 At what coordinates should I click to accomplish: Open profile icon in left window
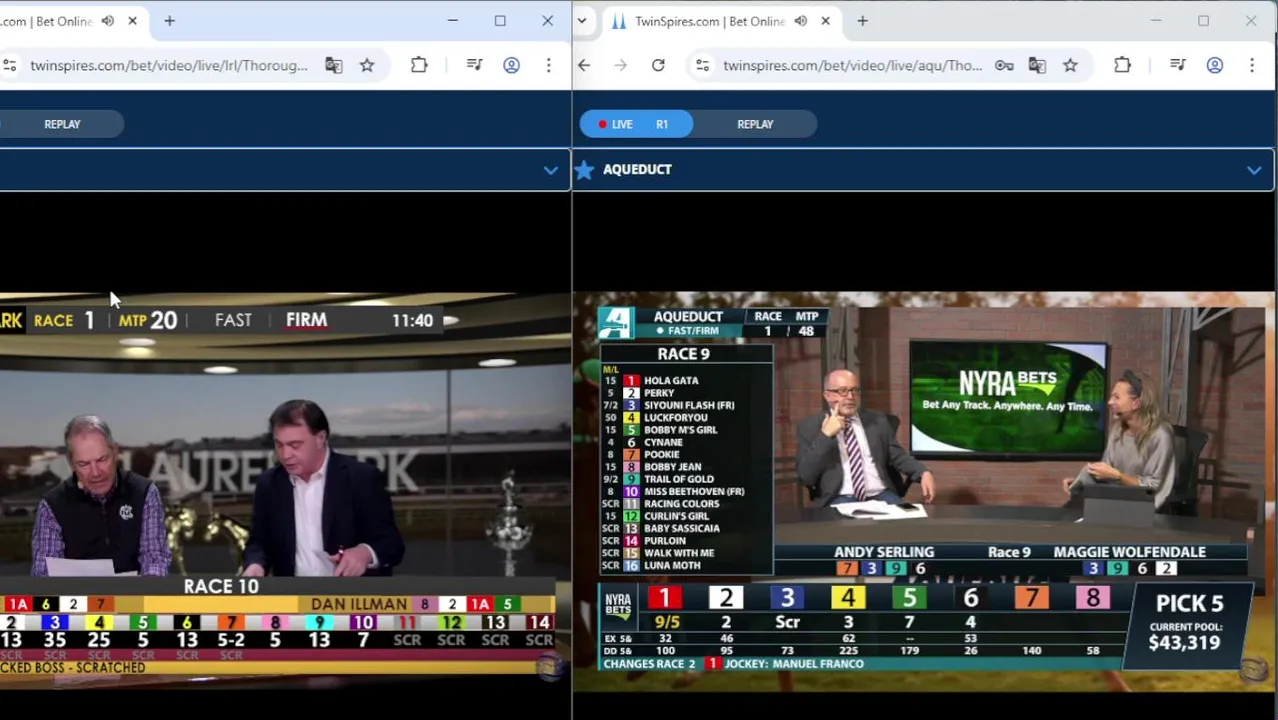(511, 65)
